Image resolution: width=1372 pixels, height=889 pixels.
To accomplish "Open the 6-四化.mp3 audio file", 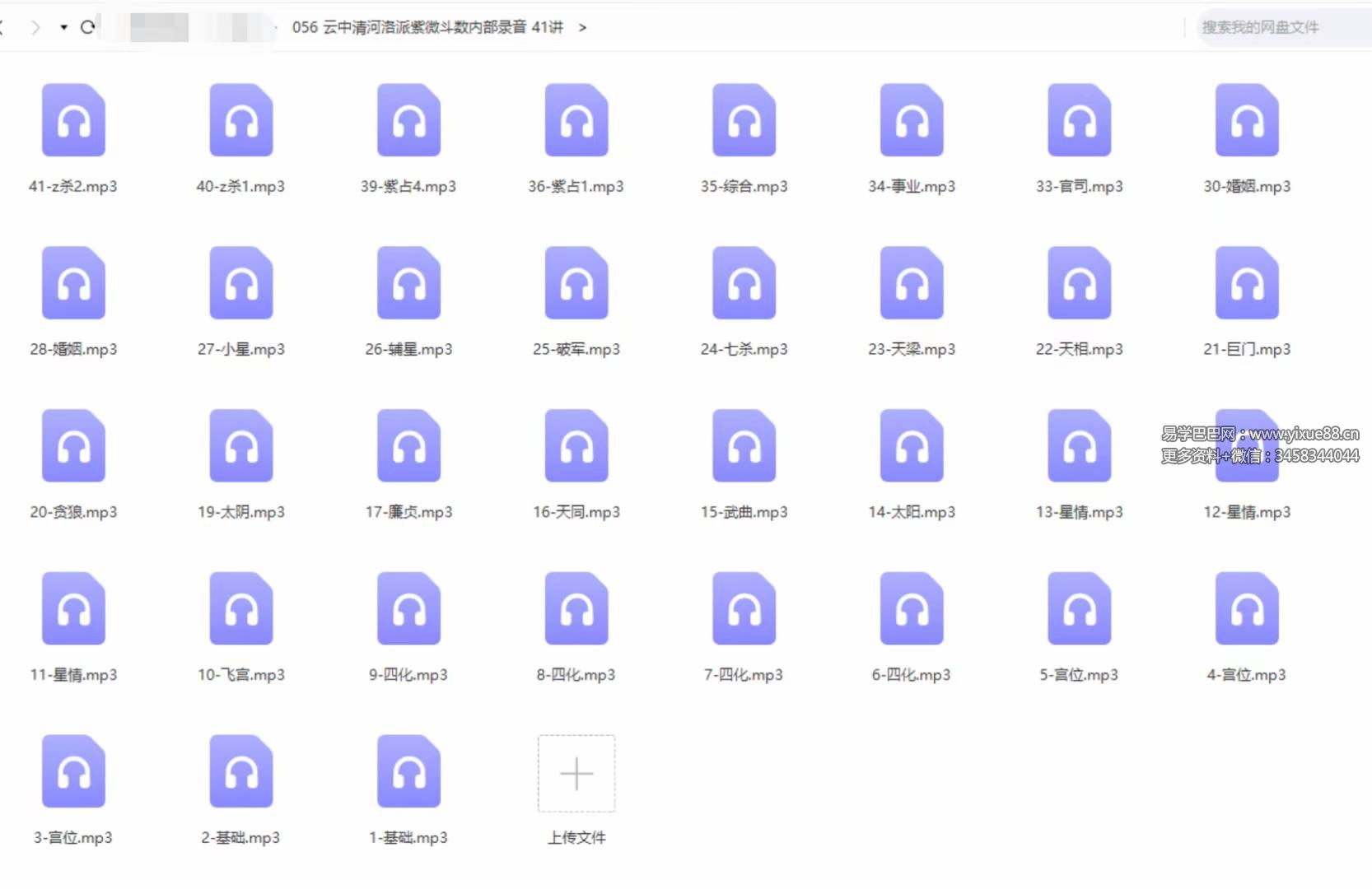I will pyautogui.click(x=912, y=609).
